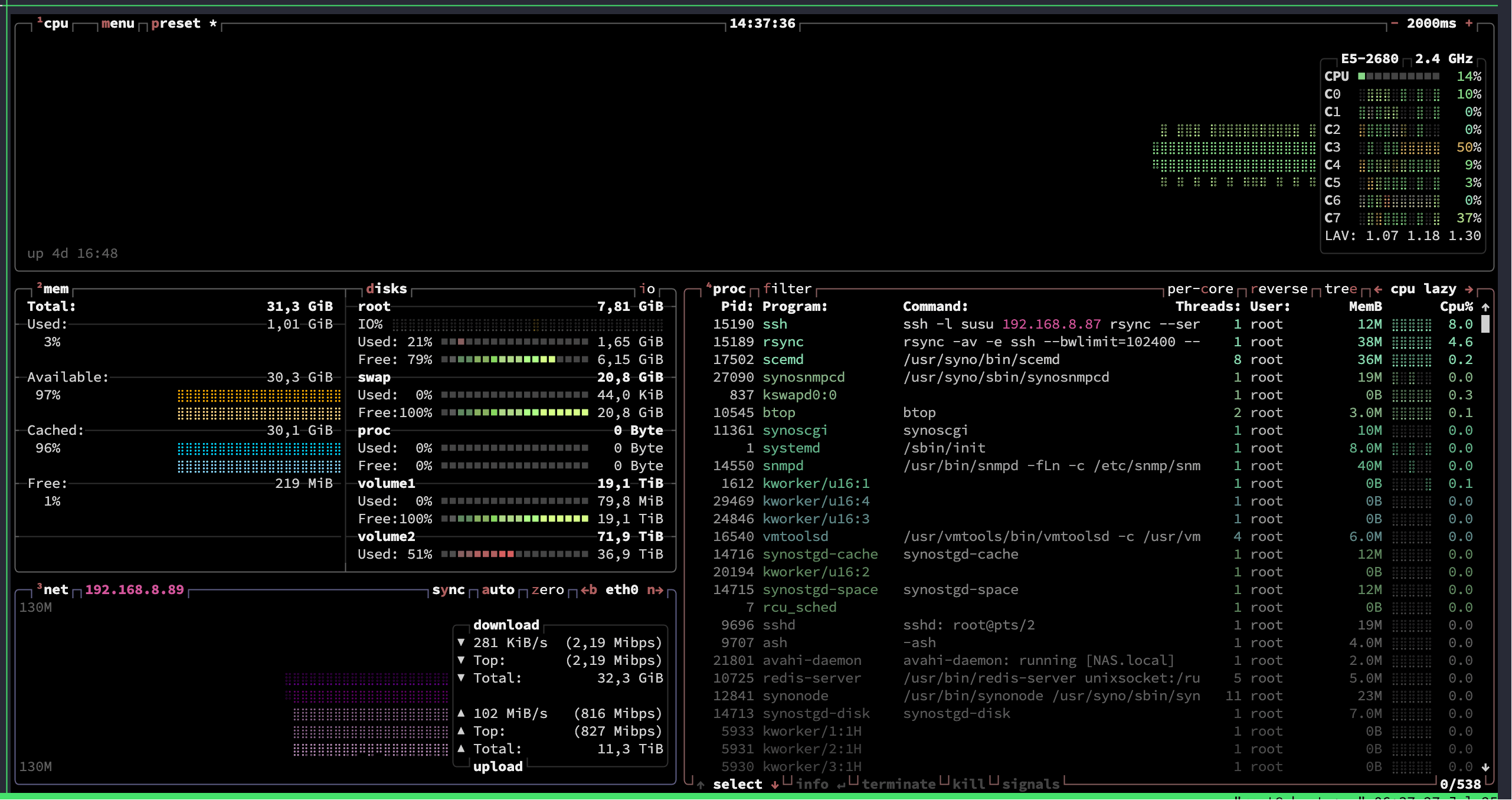The image size is (1512, 800).
Task: Toggle the disks panel label
Action: tap(387, 289)
